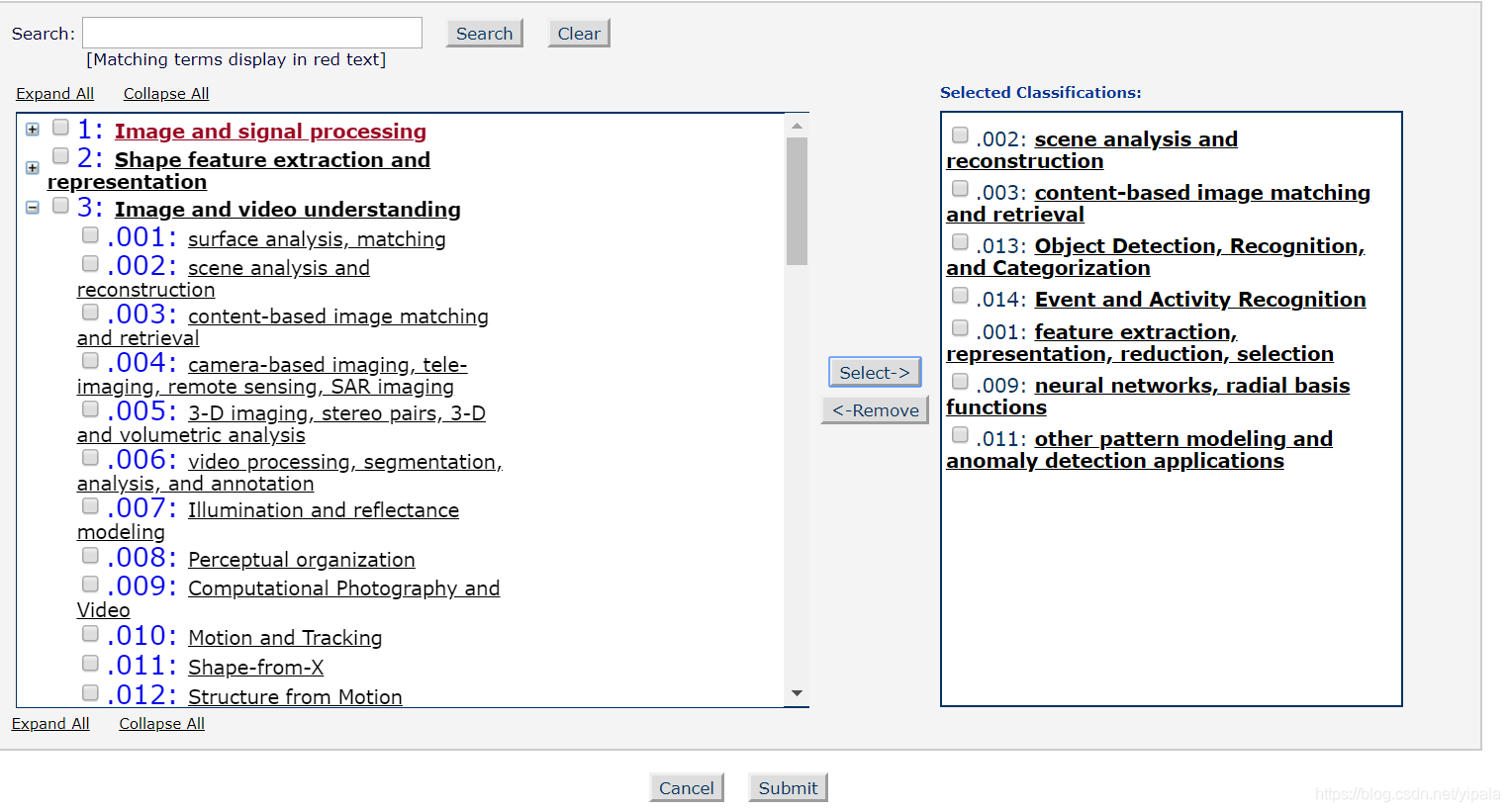The image size is (1510, 812).
Task: Collapse the Image and video understanding node
Action: (33, 208)
